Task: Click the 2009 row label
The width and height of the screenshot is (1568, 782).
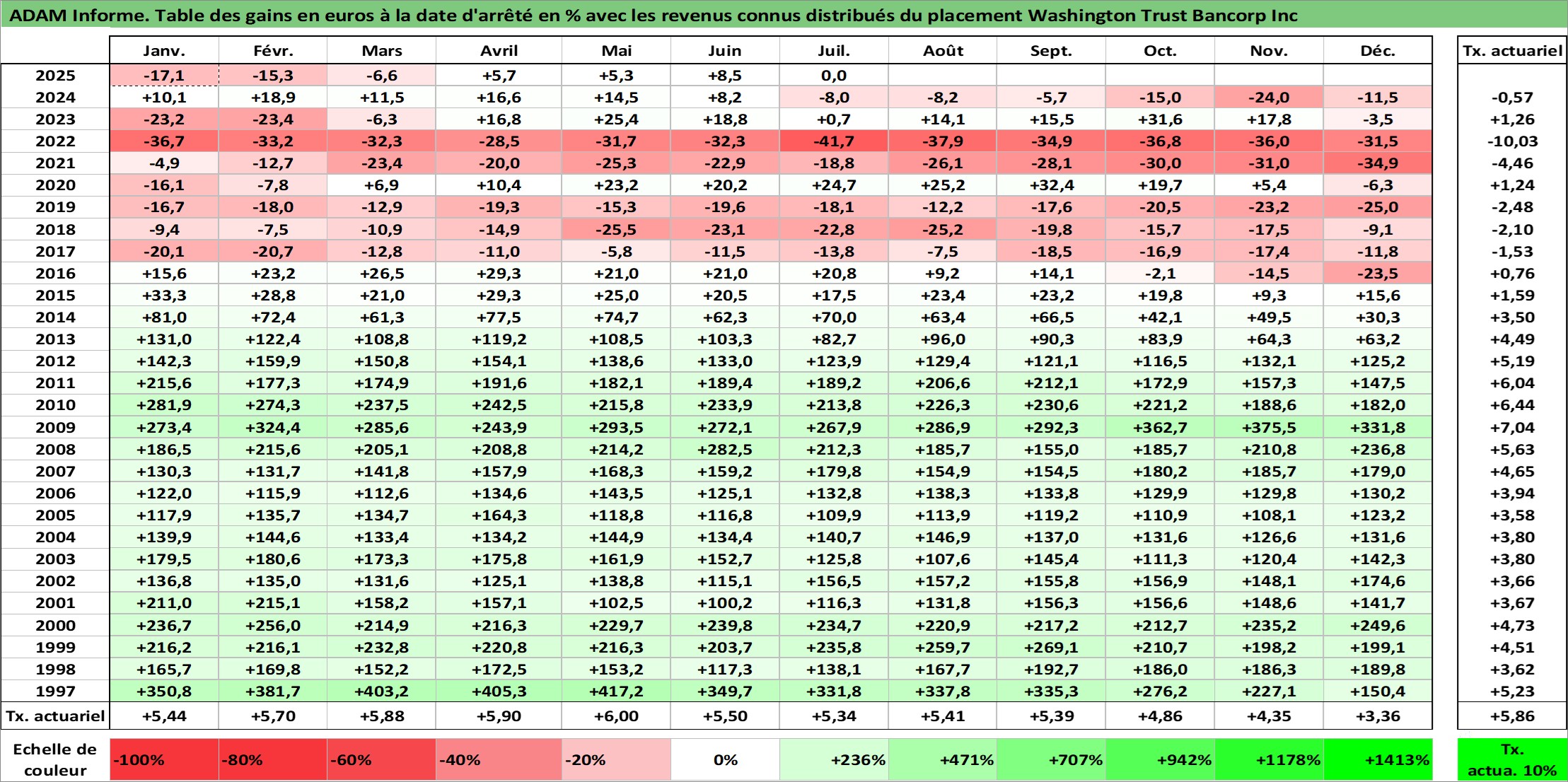Action: click(x=55, y=427)
